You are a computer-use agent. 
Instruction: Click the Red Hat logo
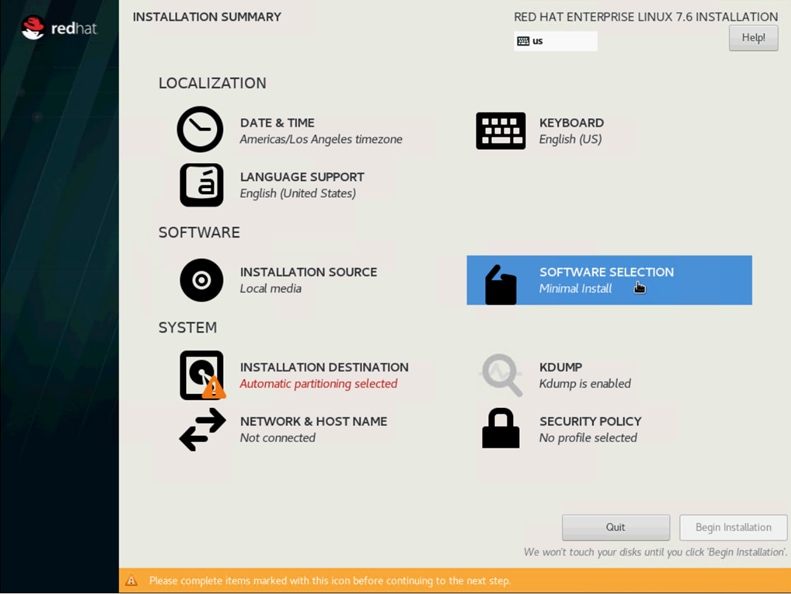(x=59, y=28)
